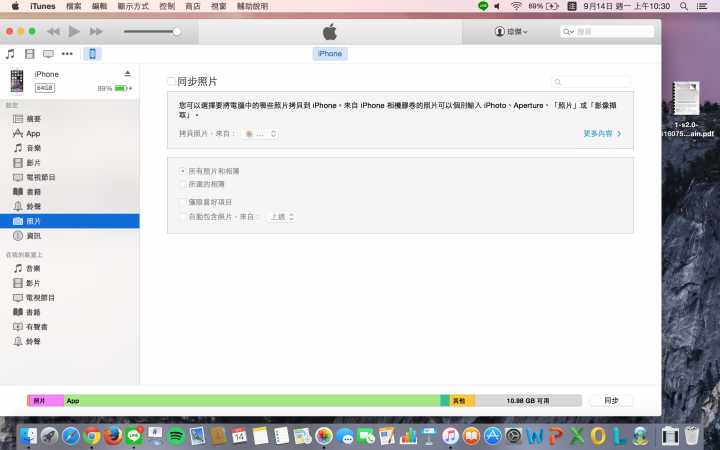Open Photos app from the Dock
The height and width of the screenshot is (450, 720).
[x=324, y=436]
